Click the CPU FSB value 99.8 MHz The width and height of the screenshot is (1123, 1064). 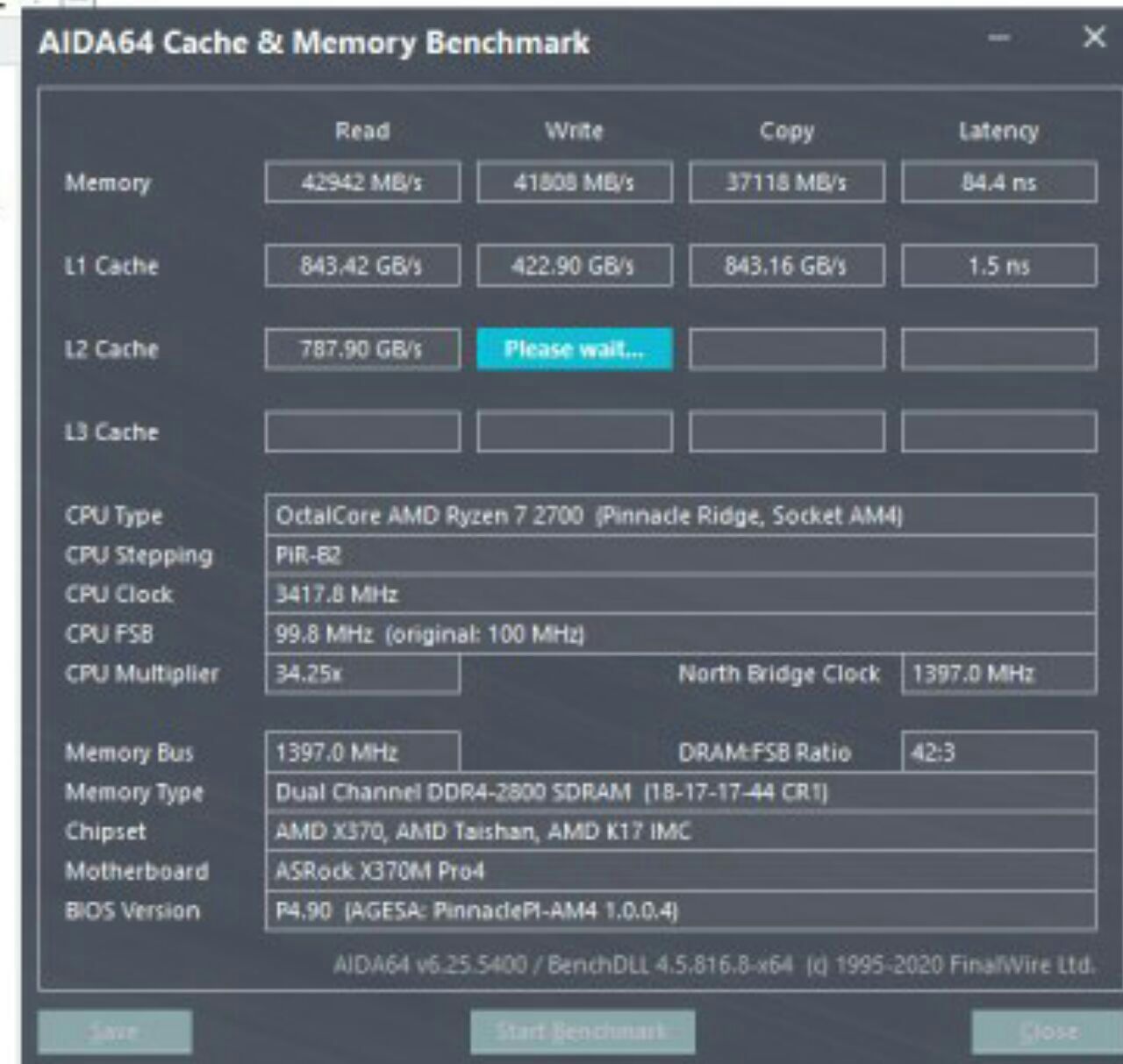(681, 634)
